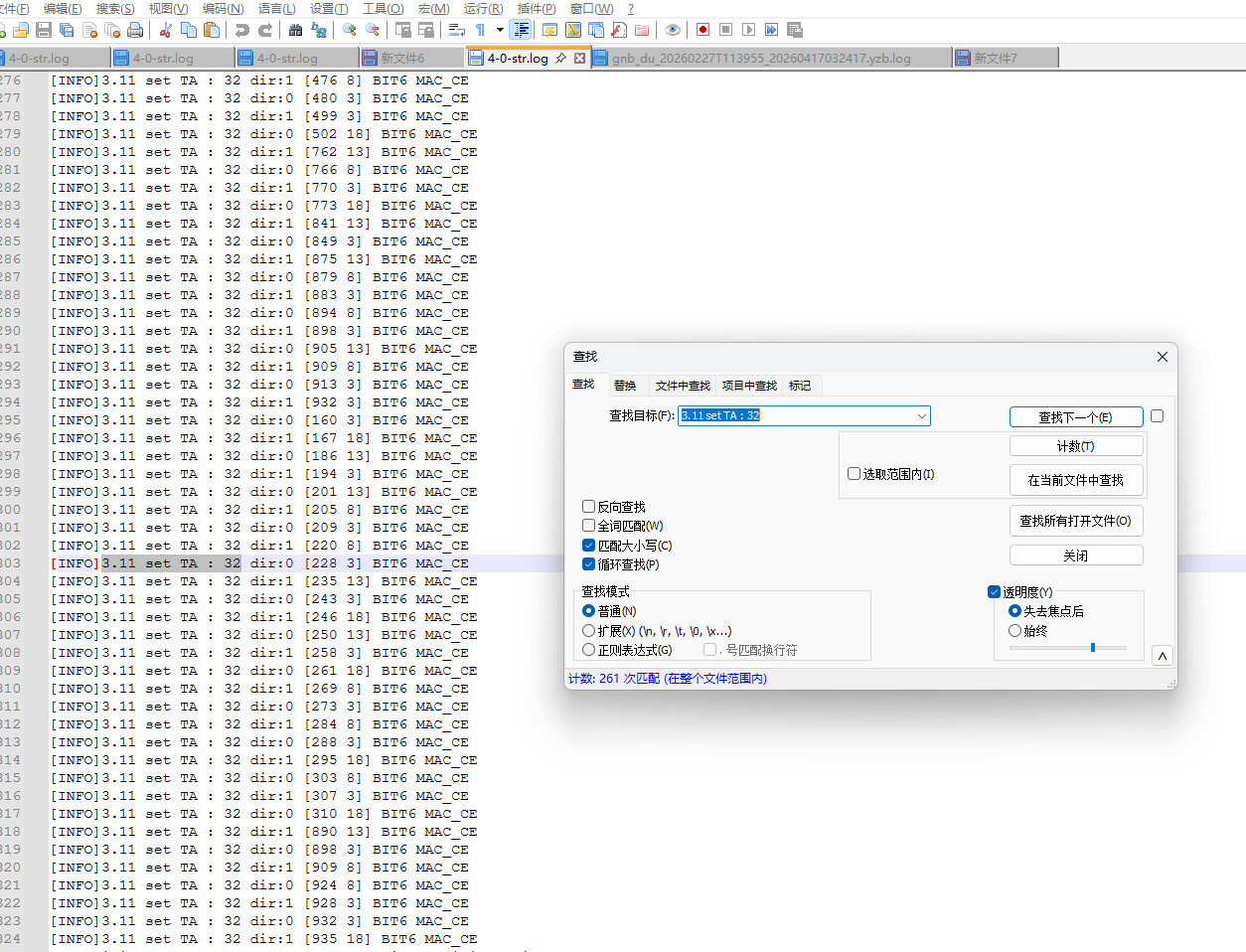Image resolution: width=1246 pixels, height=952 pixels.
Task: Toggle the document monitoring eye icon
Action: 673,30
